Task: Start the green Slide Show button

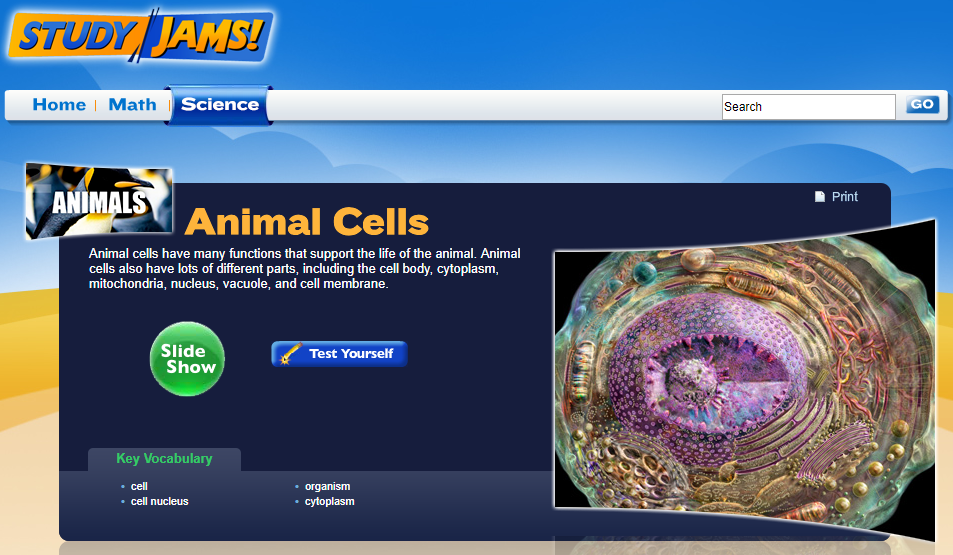Action: tap(187, 359)
